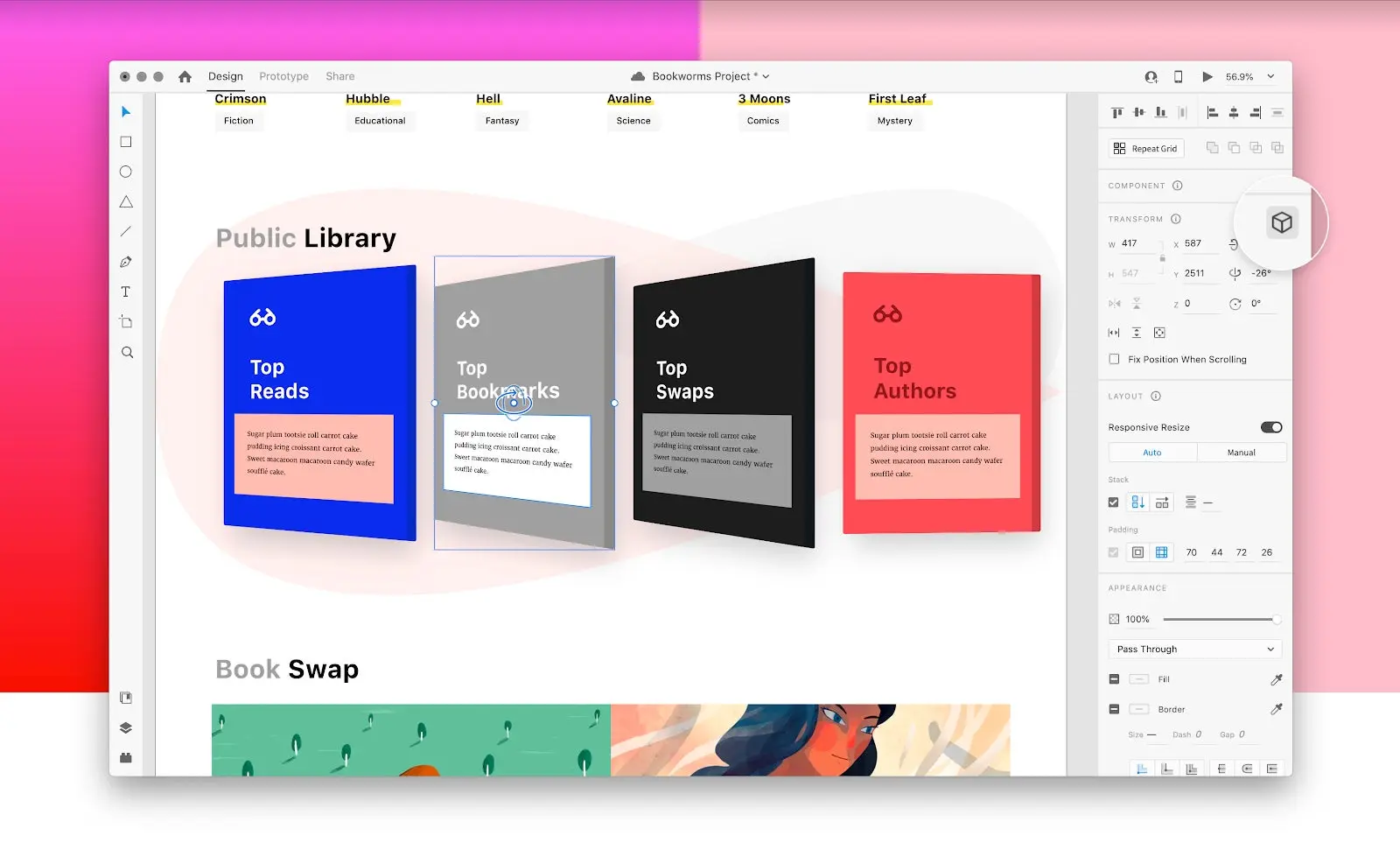
Task: Select the Pen tool
Action: click(x=126, y=262)
